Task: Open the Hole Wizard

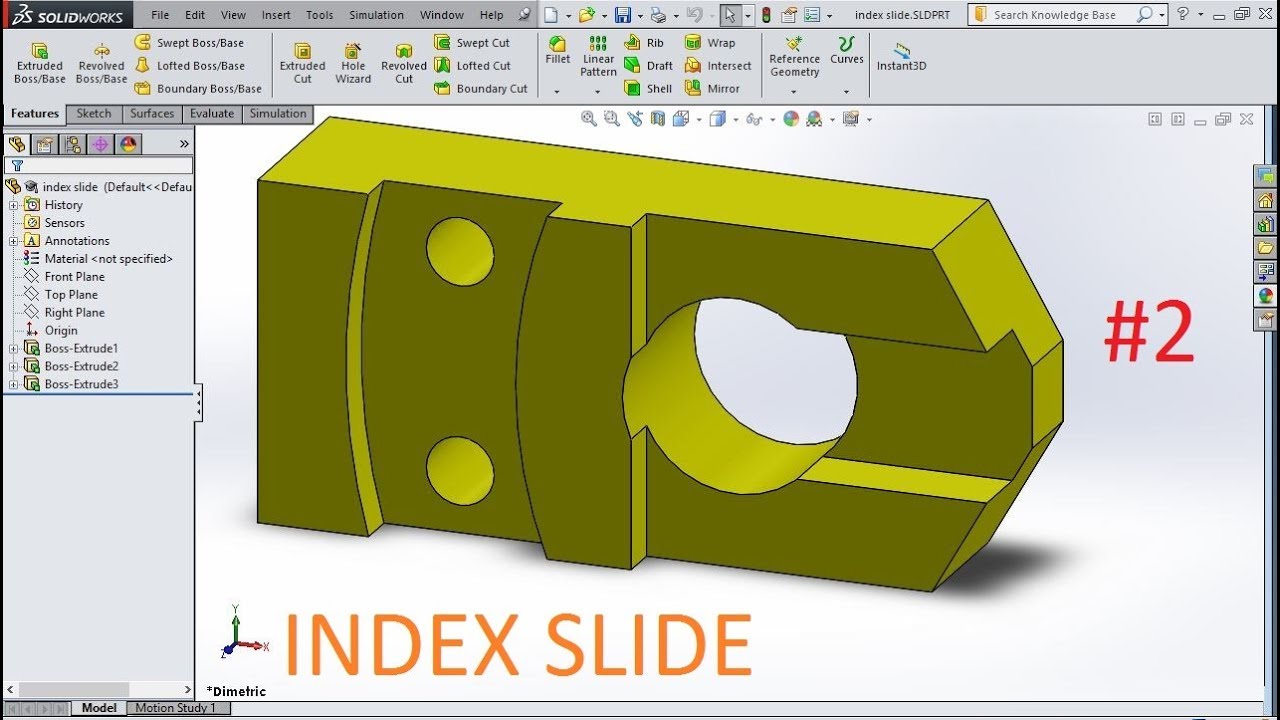Action: [353, 63]
